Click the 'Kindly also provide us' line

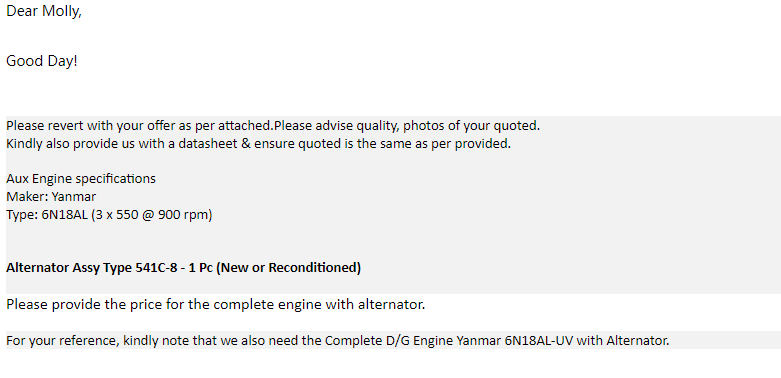click(259, 144)
